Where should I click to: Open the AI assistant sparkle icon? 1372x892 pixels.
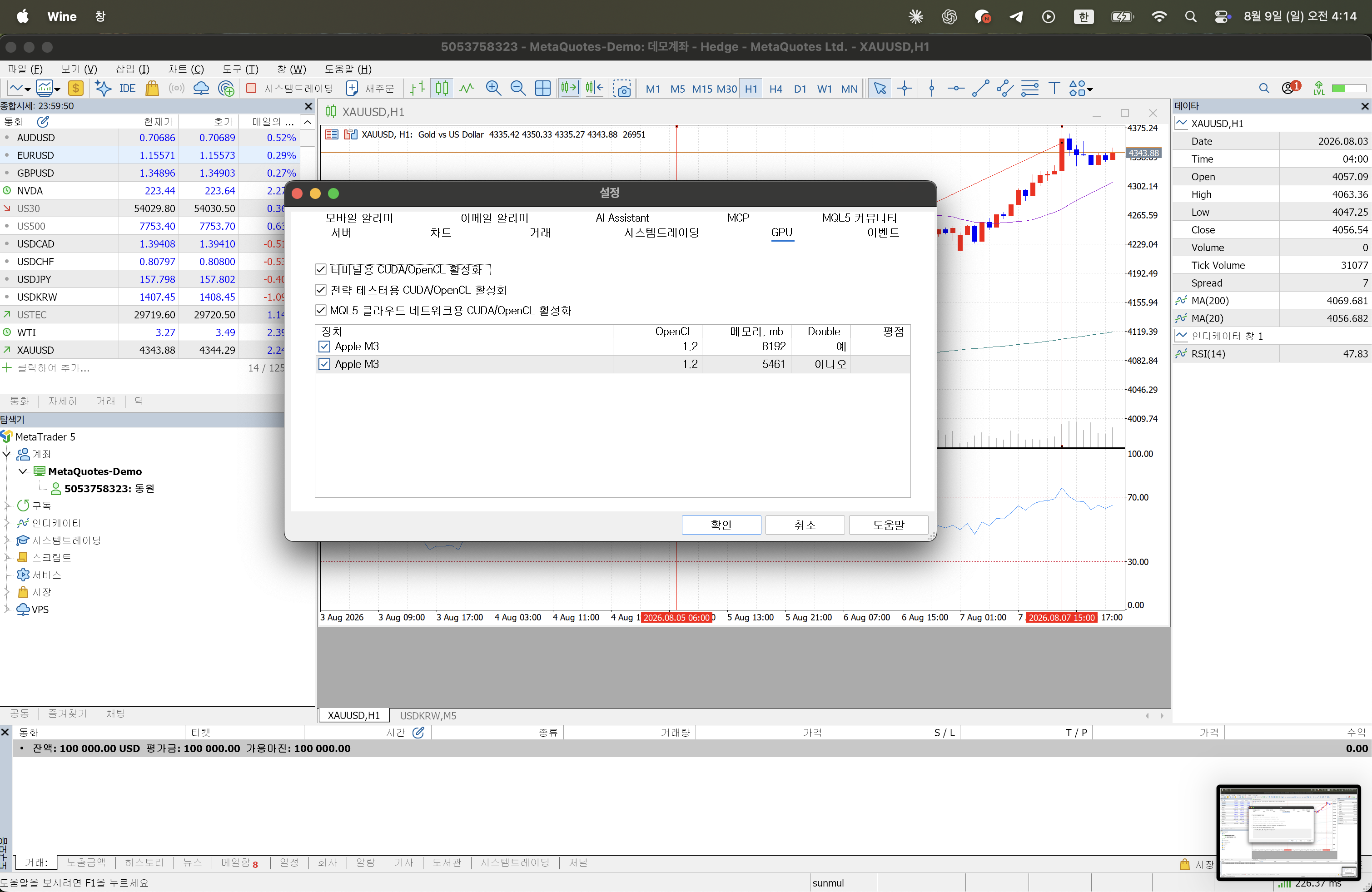coord(103,88)
